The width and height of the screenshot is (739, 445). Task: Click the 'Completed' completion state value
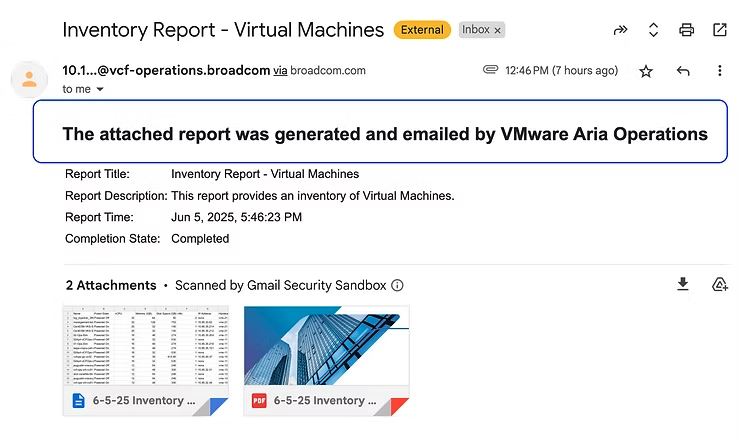200,239
